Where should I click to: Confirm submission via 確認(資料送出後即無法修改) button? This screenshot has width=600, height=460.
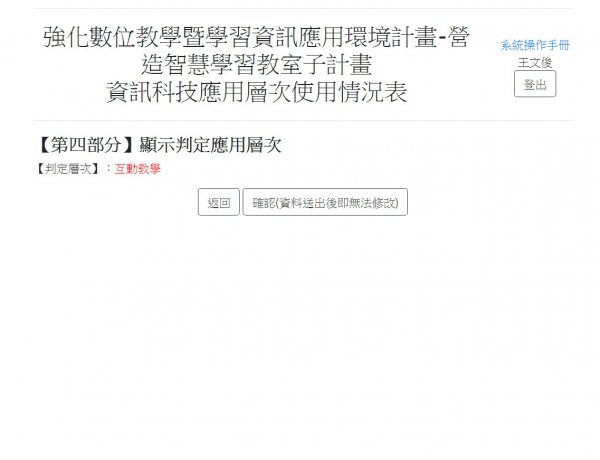(325, 202)
